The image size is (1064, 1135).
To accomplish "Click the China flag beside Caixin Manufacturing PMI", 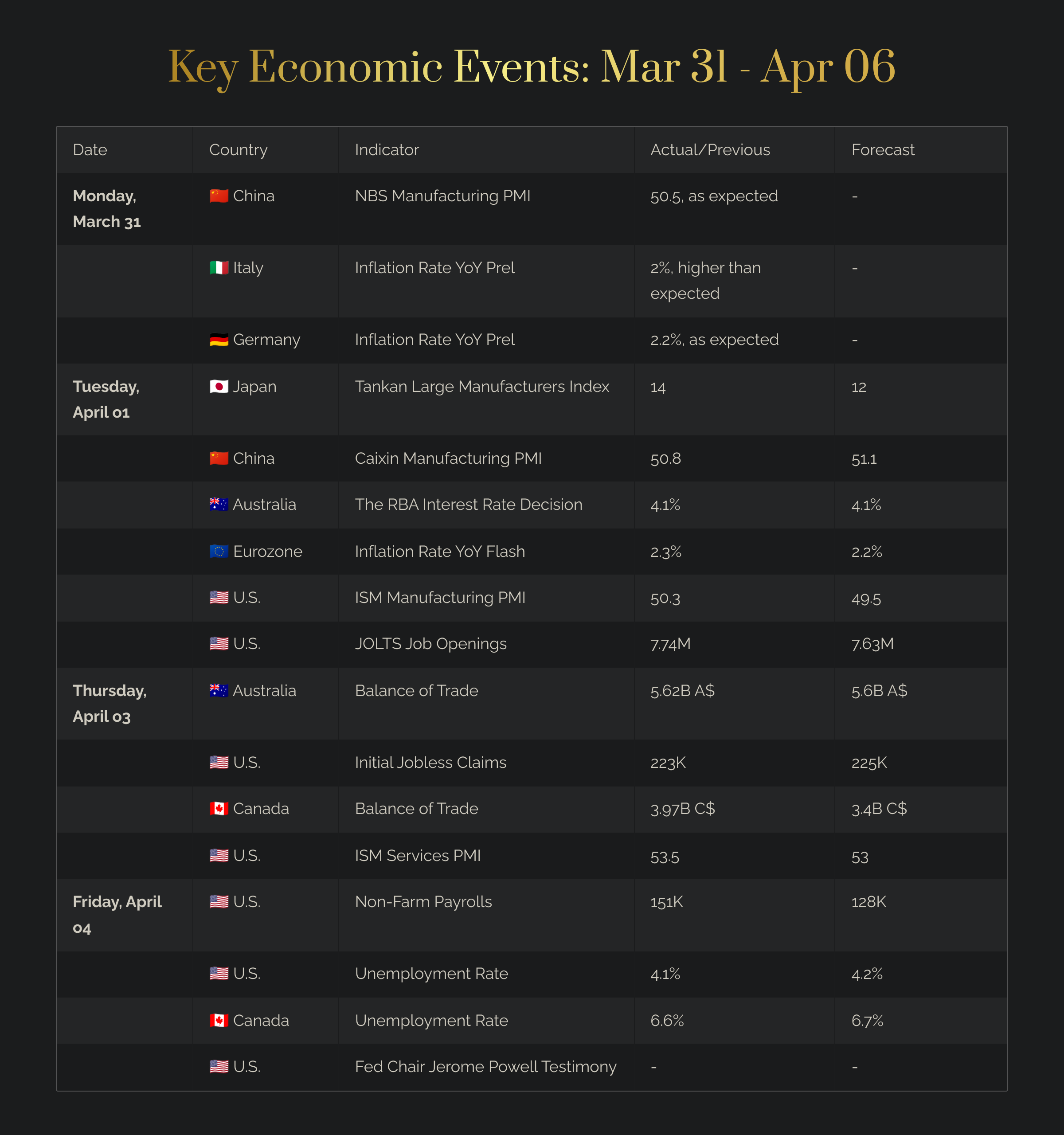I will (219, 458).
